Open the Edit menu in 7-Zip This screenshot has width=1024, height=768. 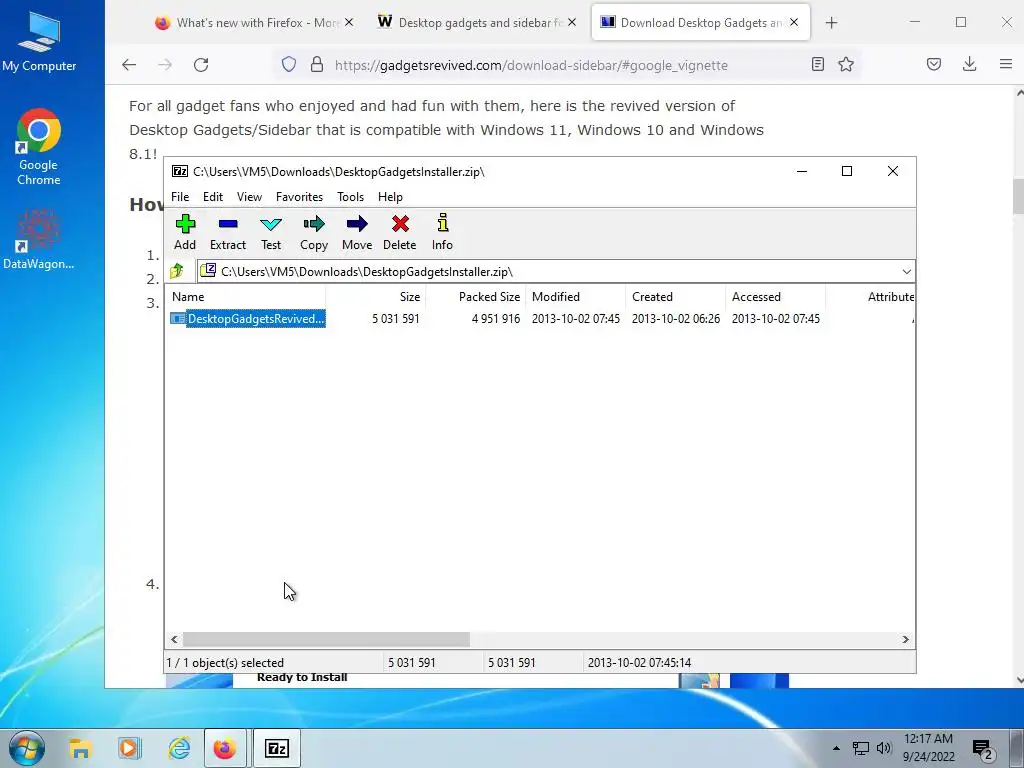213,197
